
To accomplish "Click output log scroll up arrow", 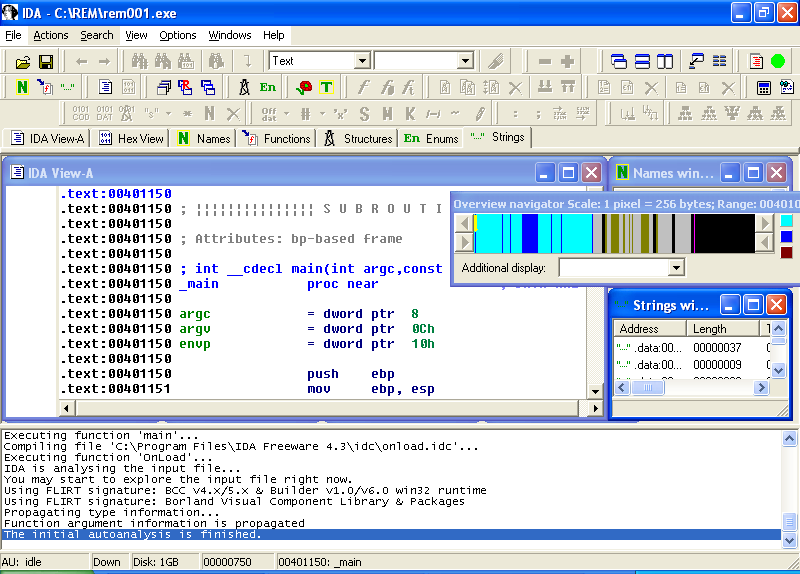I will [x=789, y=438].
